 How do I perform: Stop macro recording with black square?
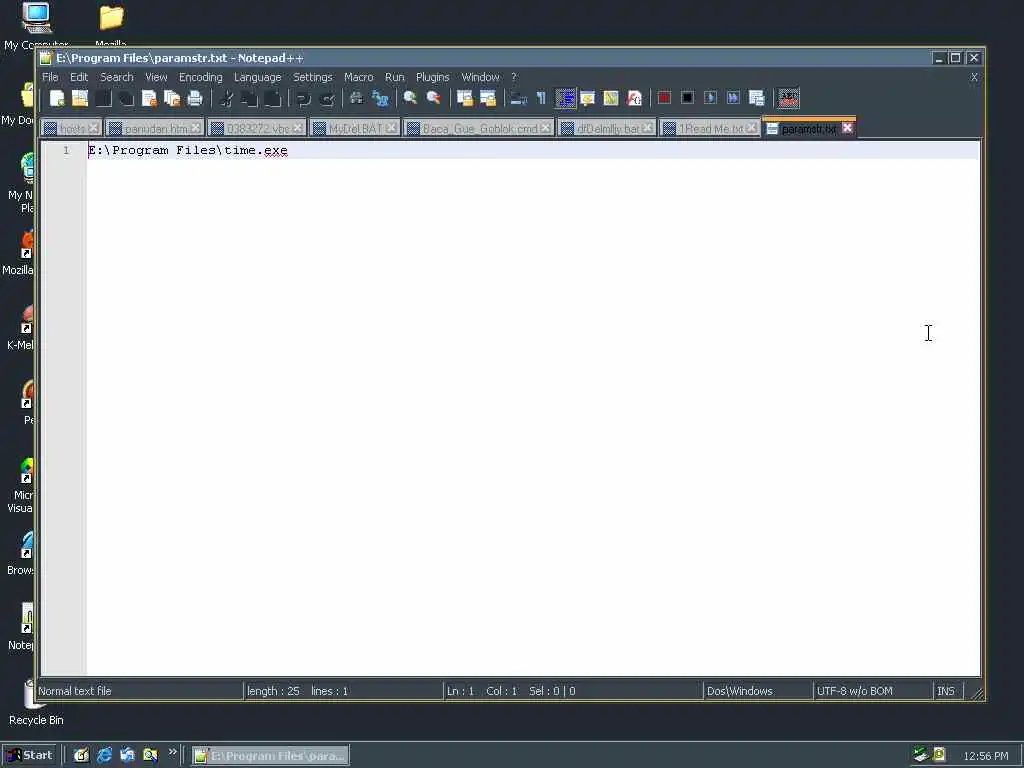[x=687, y=98]
